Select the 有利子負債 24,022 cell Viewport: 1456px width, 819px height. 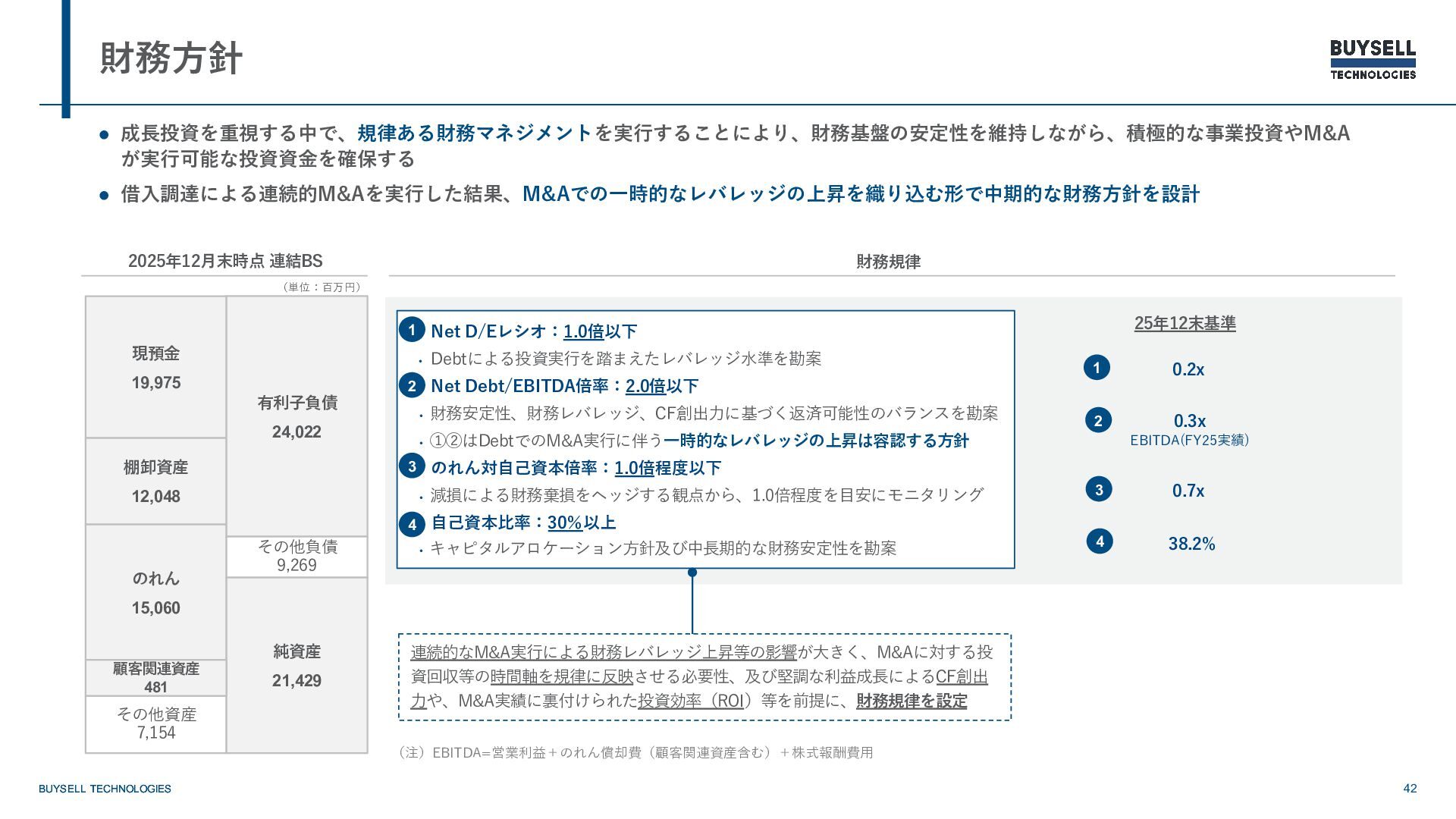tap(297, 416)
